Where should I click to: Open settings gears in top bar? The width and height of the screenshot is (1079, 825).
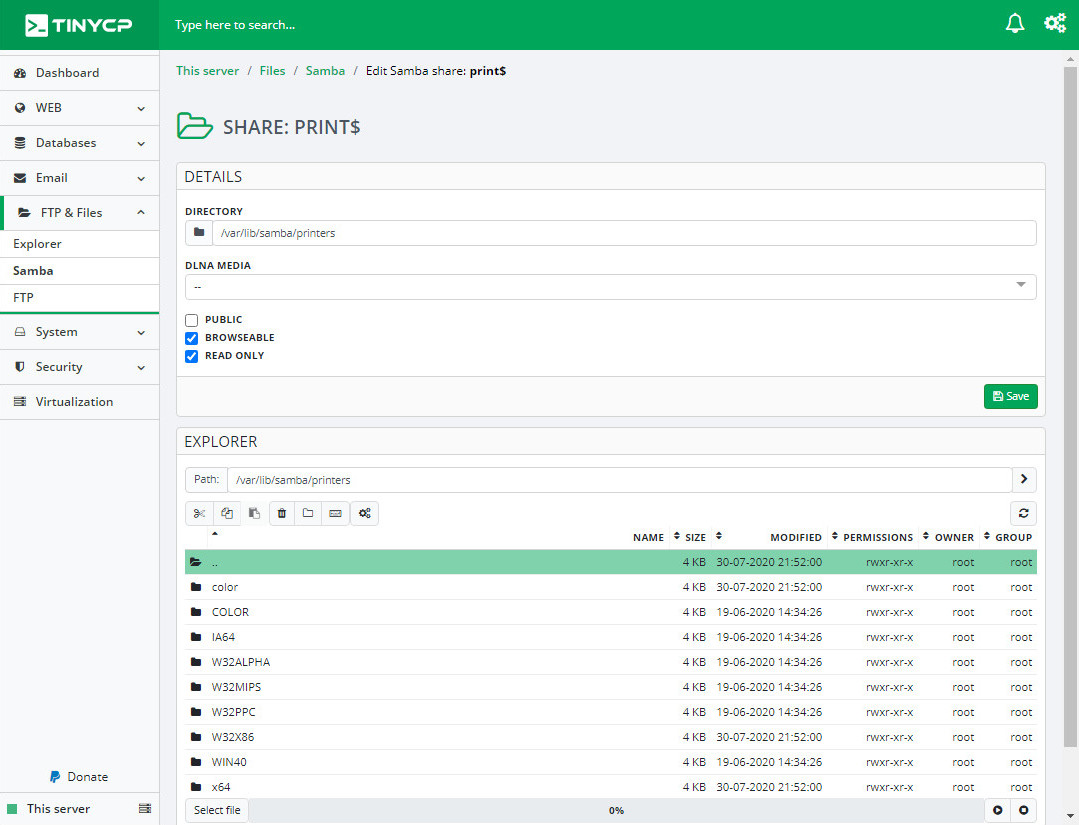(1055, 23)
